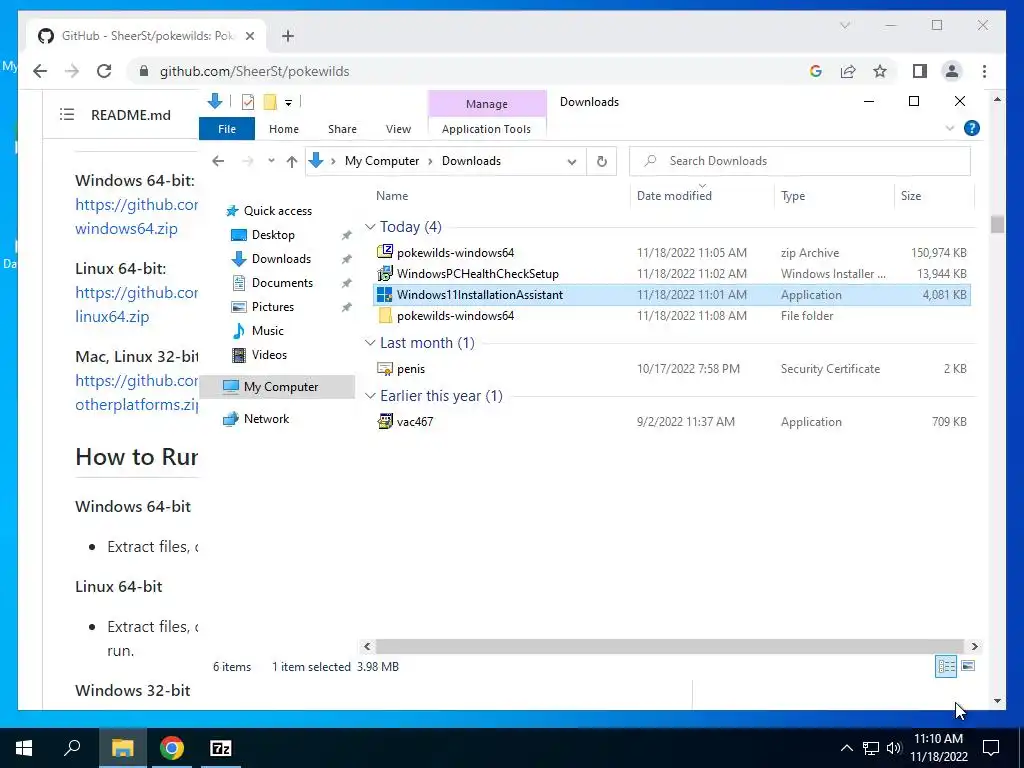Click the Share page icon in Chrome
The width and height of the screenshot is (1024, 768).
click(848, 71)
